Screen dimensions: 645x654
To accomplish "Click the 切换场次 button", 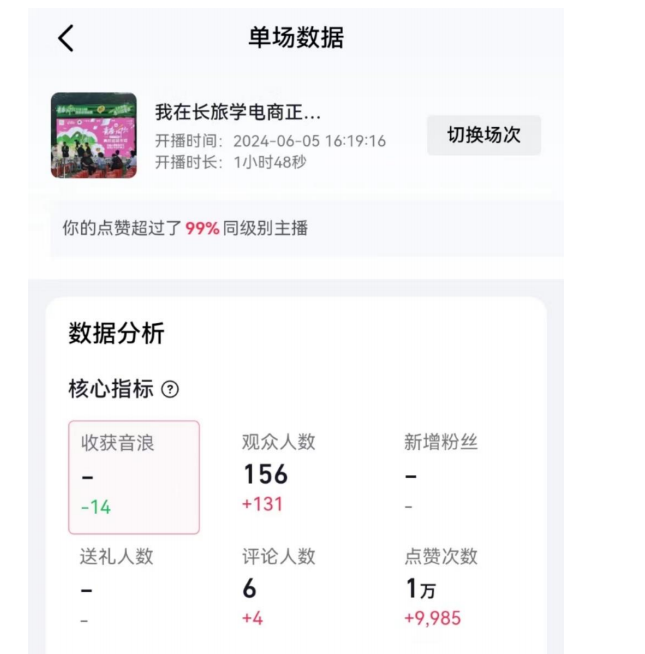I will point(484,135).
